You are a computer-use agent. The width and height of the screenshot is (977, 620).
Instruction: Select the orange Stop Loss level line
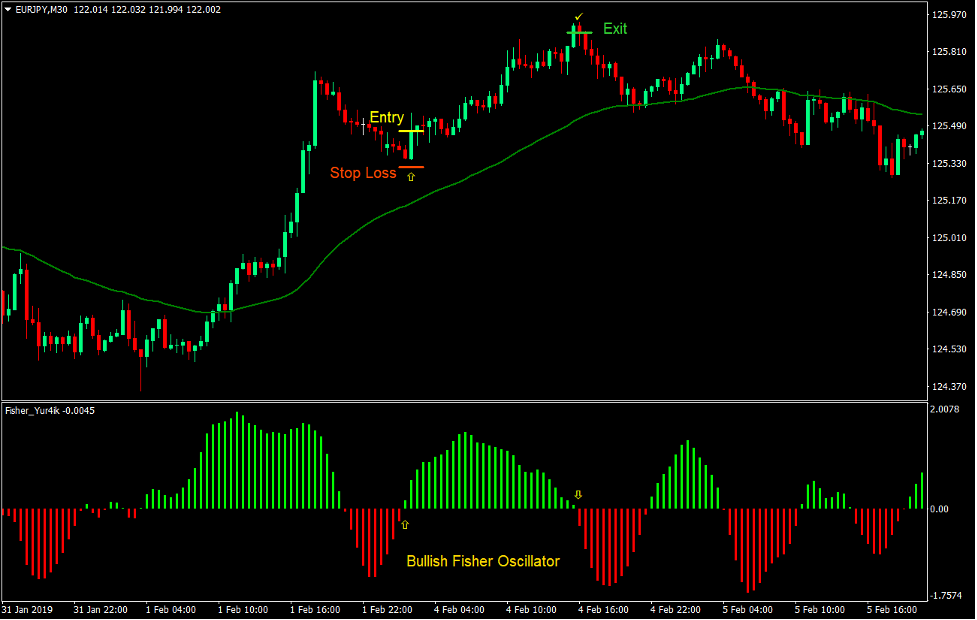point(412,167)
